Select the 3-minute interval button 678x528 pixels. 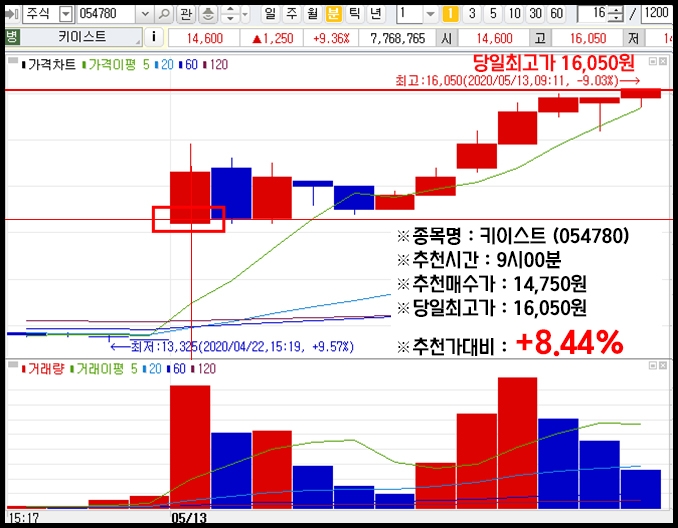tap(472, 14)
